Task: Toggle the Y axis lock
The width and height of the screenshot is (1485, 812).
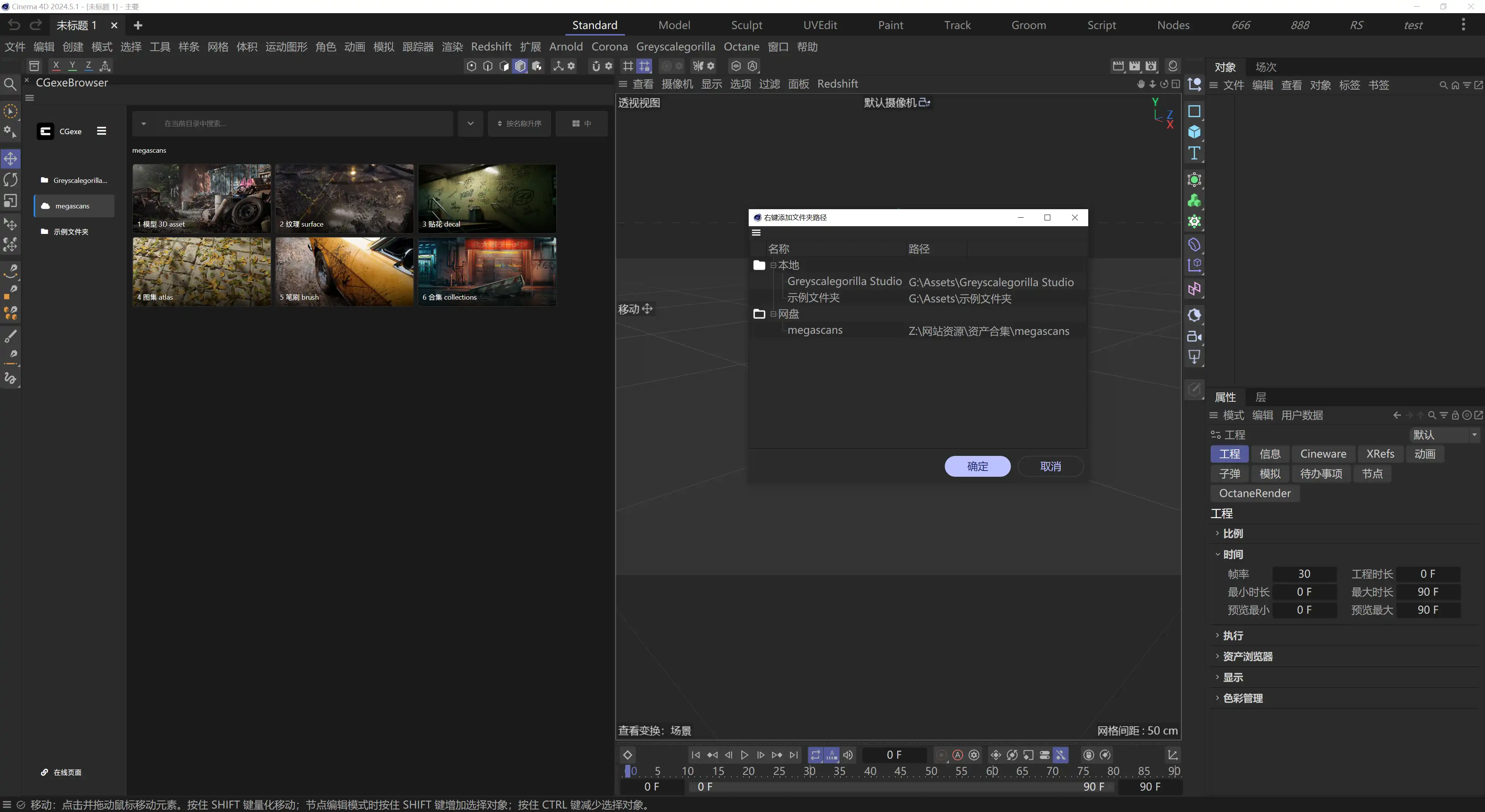Action: click(72, 66)
